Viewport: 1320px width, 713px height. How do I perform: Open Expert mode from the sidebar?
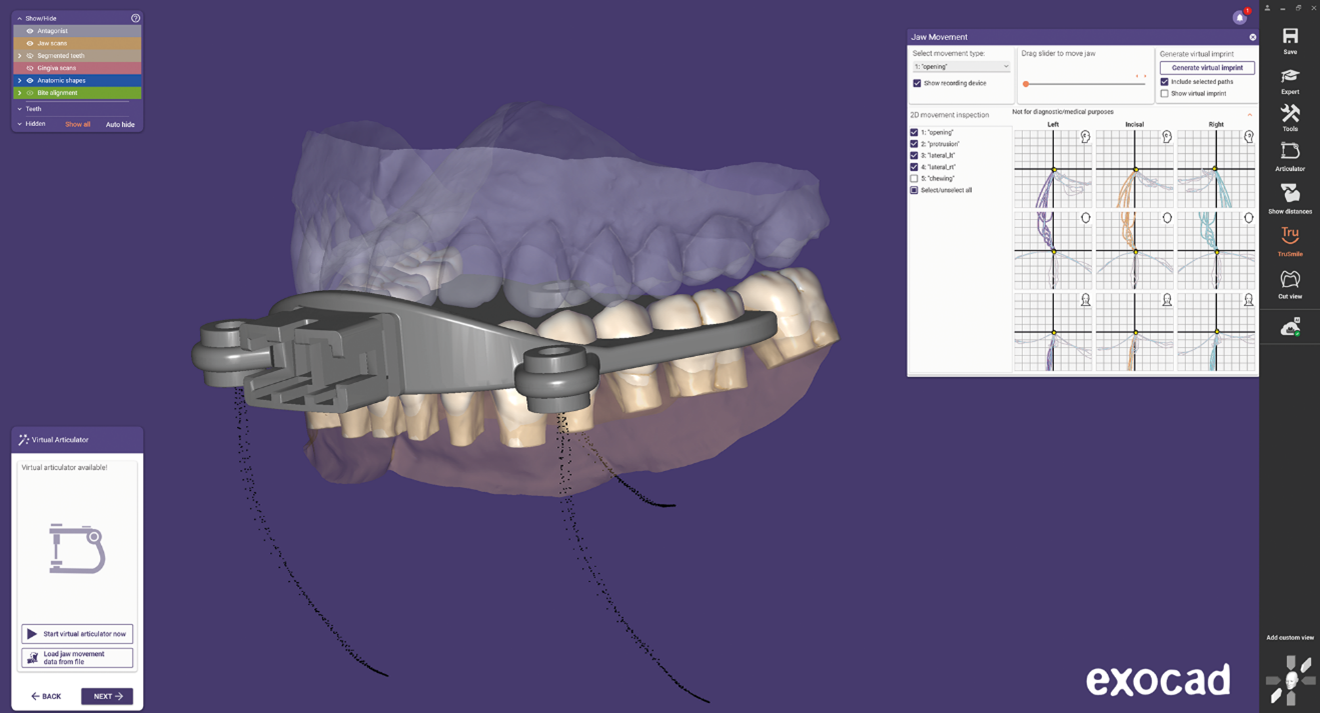(1290, 78)
